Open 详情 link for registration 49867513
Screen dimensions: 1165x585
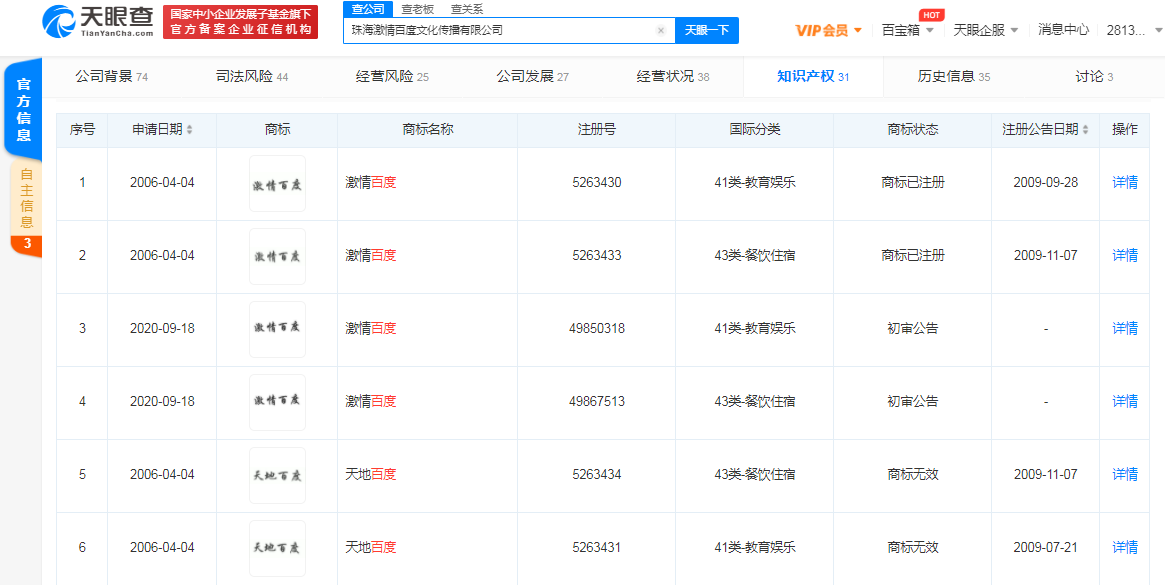point(1125,402)
